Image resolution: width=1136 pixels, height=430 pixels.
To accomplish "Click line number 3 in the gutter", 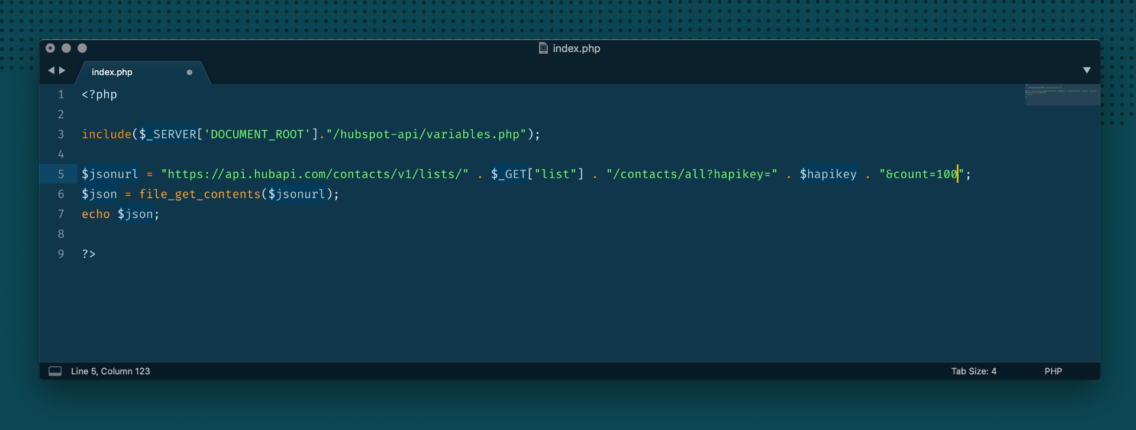I will 60,134.
